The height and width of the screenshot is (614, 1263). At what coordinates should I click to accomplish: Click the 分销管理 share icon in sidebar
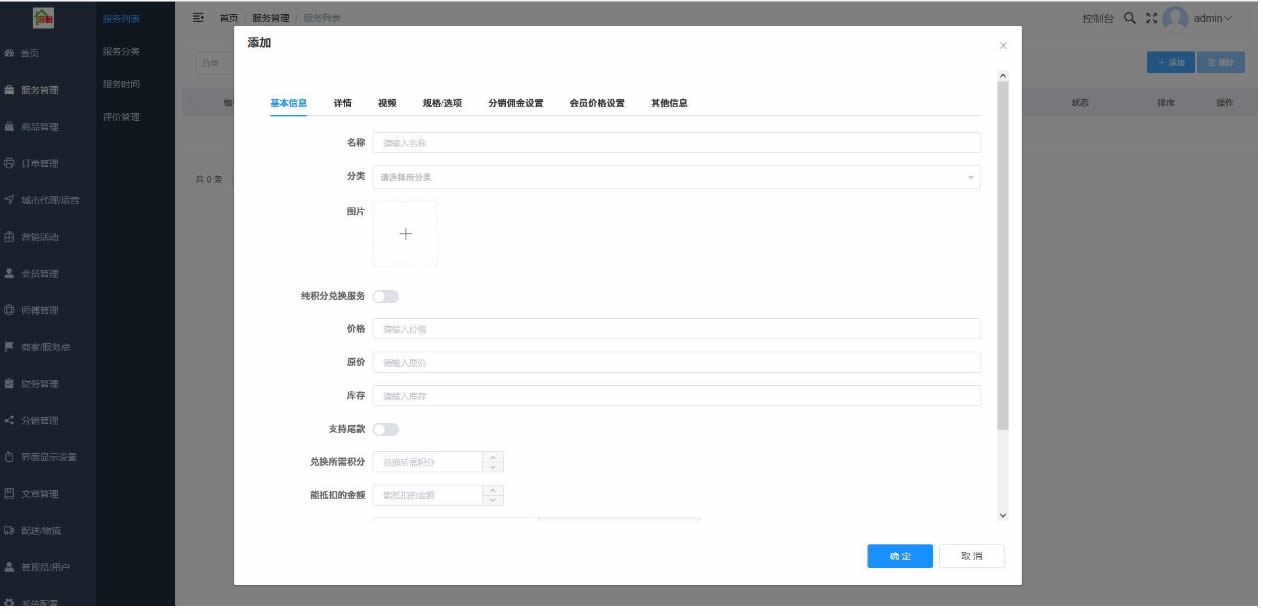[x=9, y=421]
